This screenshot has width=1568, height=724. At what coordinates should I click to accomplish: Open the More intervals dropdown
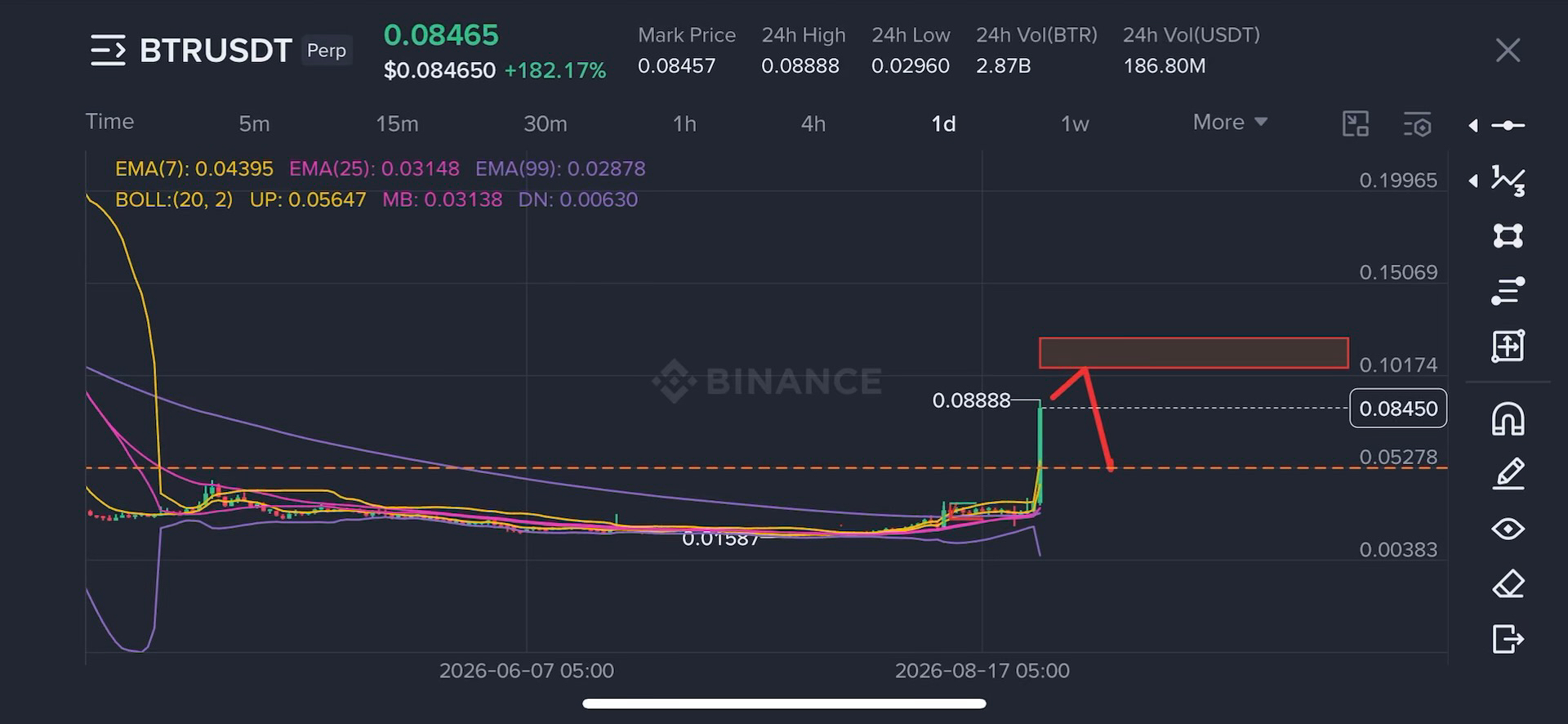[1230, 123]
